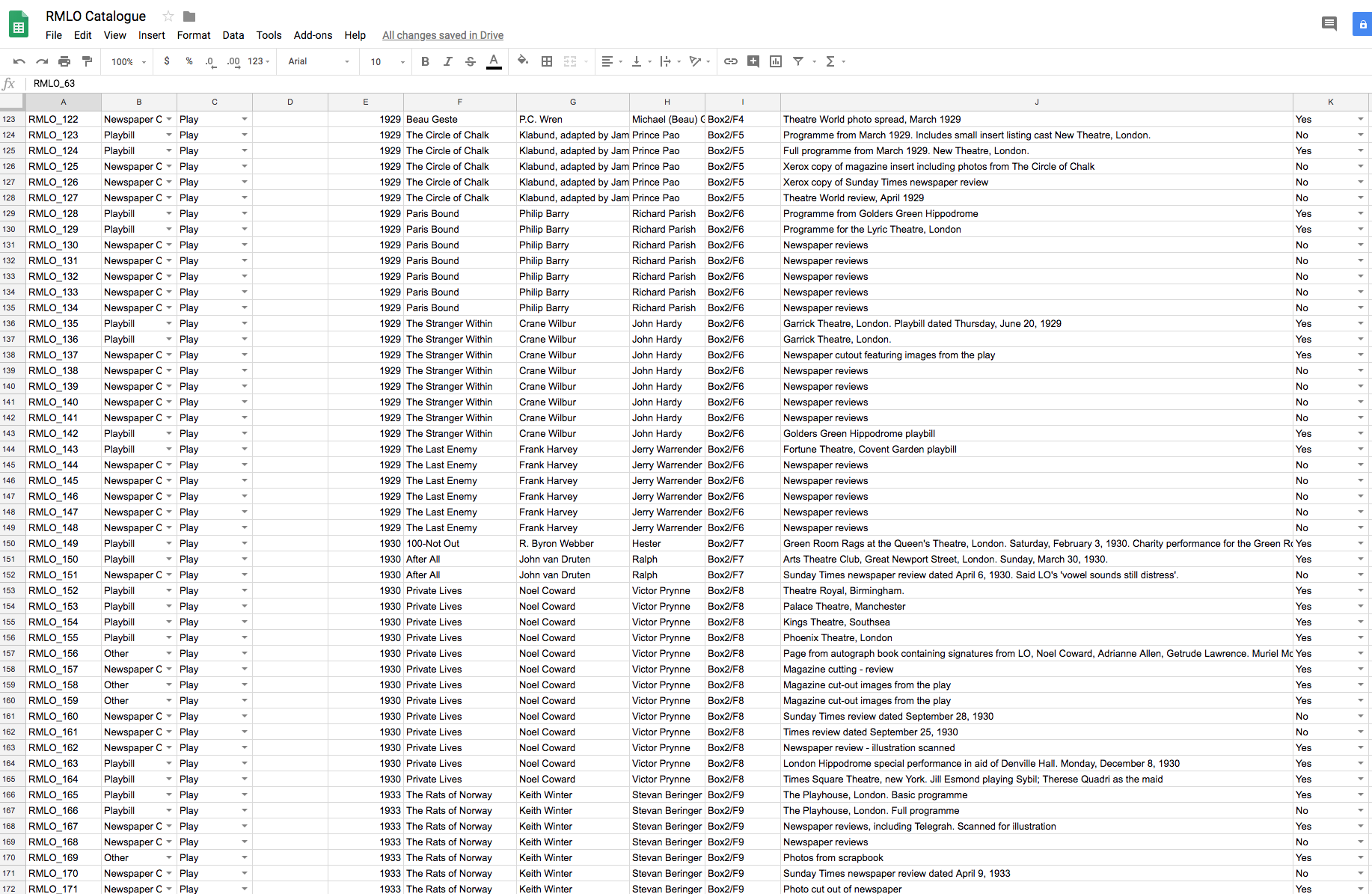Open horizontal align options

click(612, 61)
